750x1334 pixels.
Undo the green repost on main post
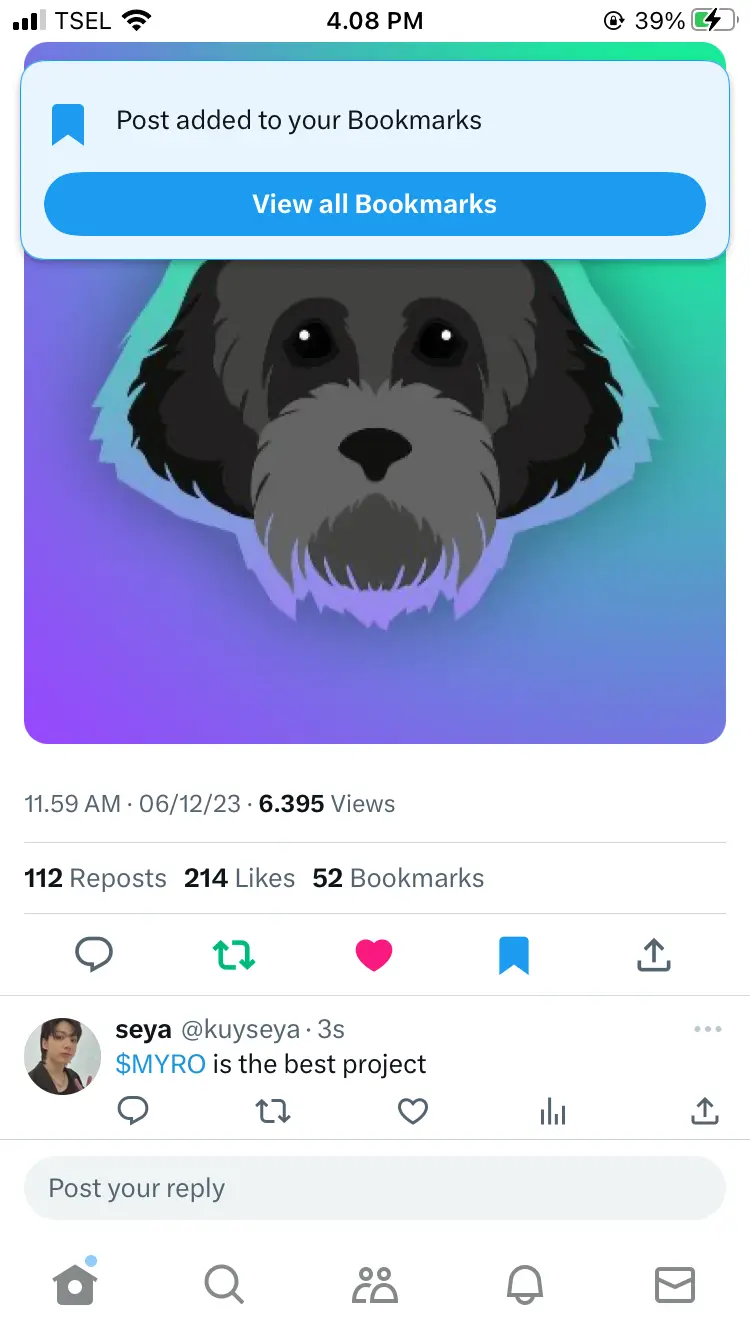click(234, 955)
